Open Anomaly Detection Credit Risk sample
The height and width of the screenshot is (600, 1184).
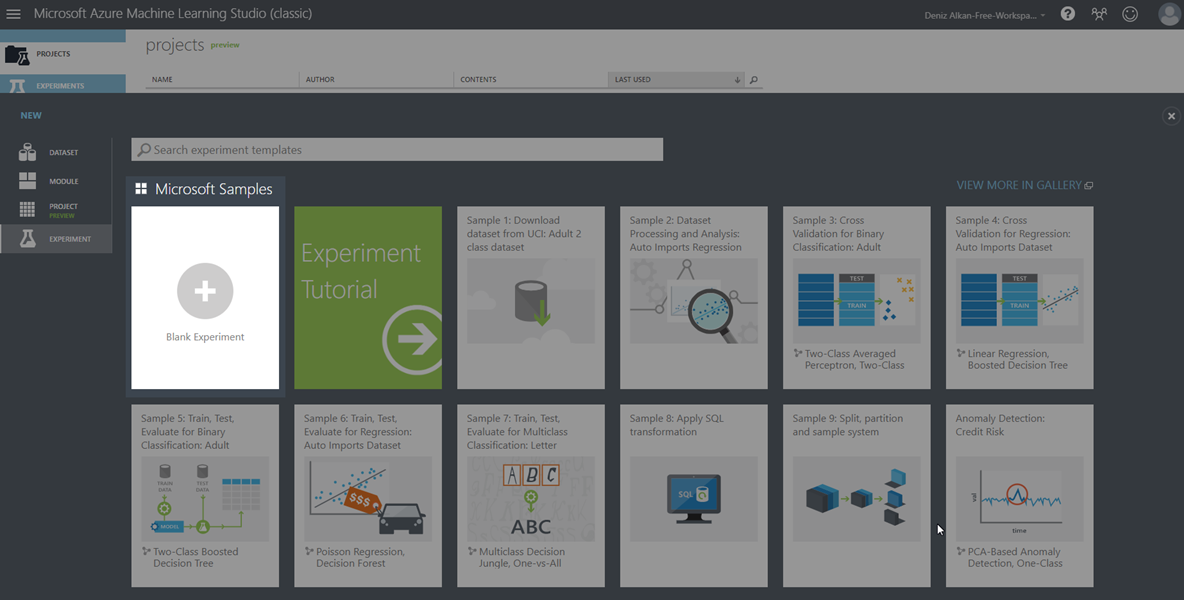(1019, 495)
